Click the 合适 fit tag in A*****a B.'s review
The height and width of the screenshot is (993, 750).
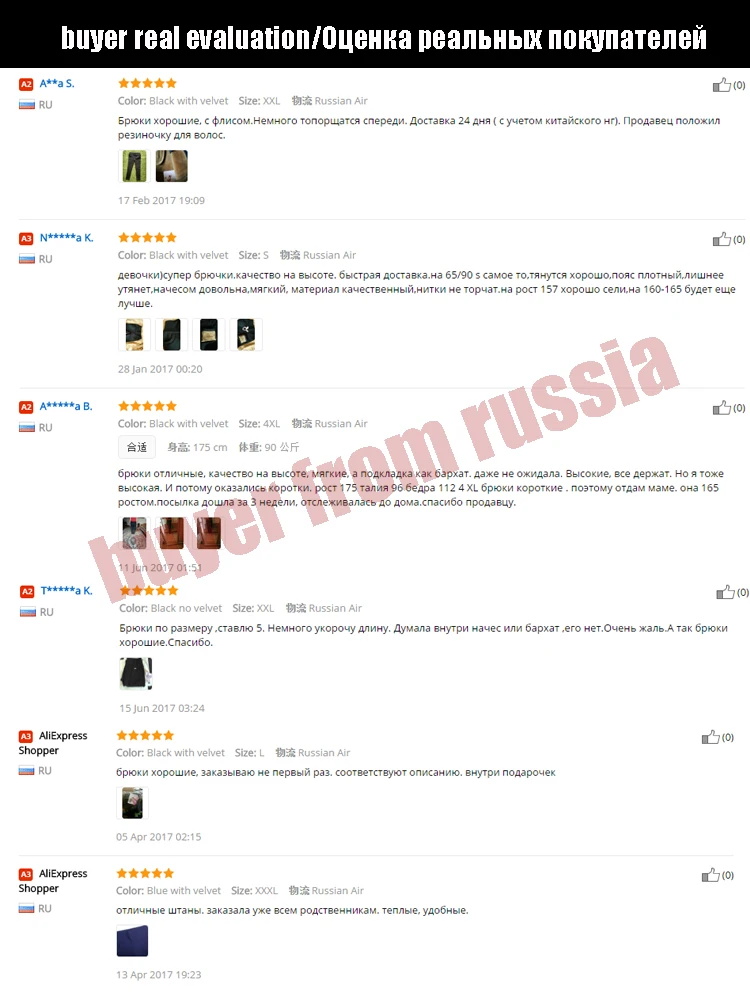(x=137, y=447)
